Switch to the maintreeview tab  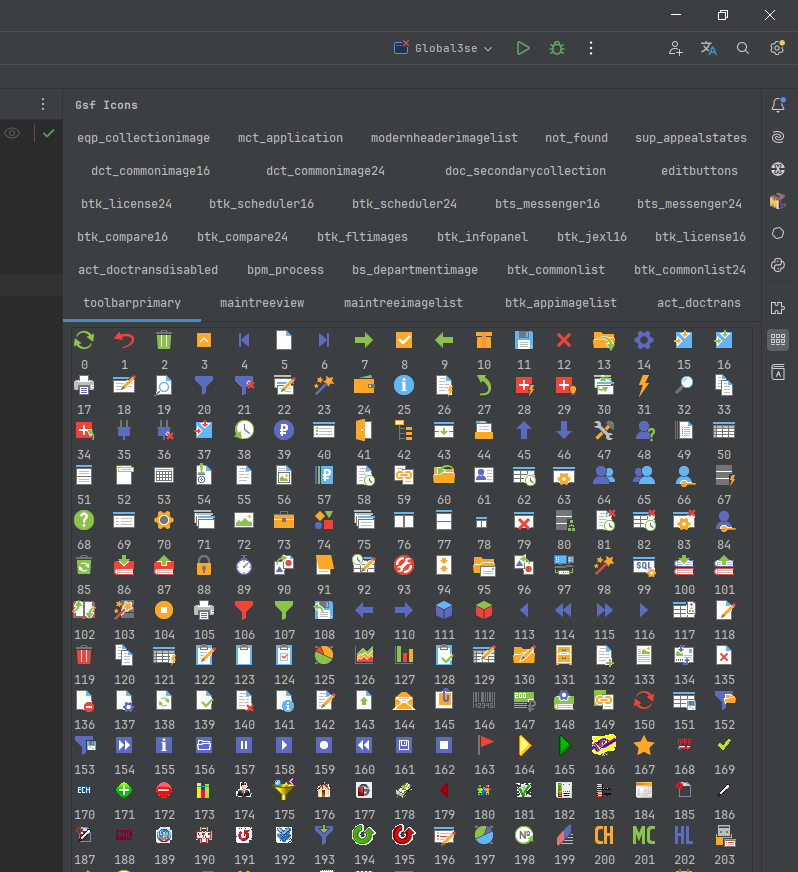[x=262, y=302]
